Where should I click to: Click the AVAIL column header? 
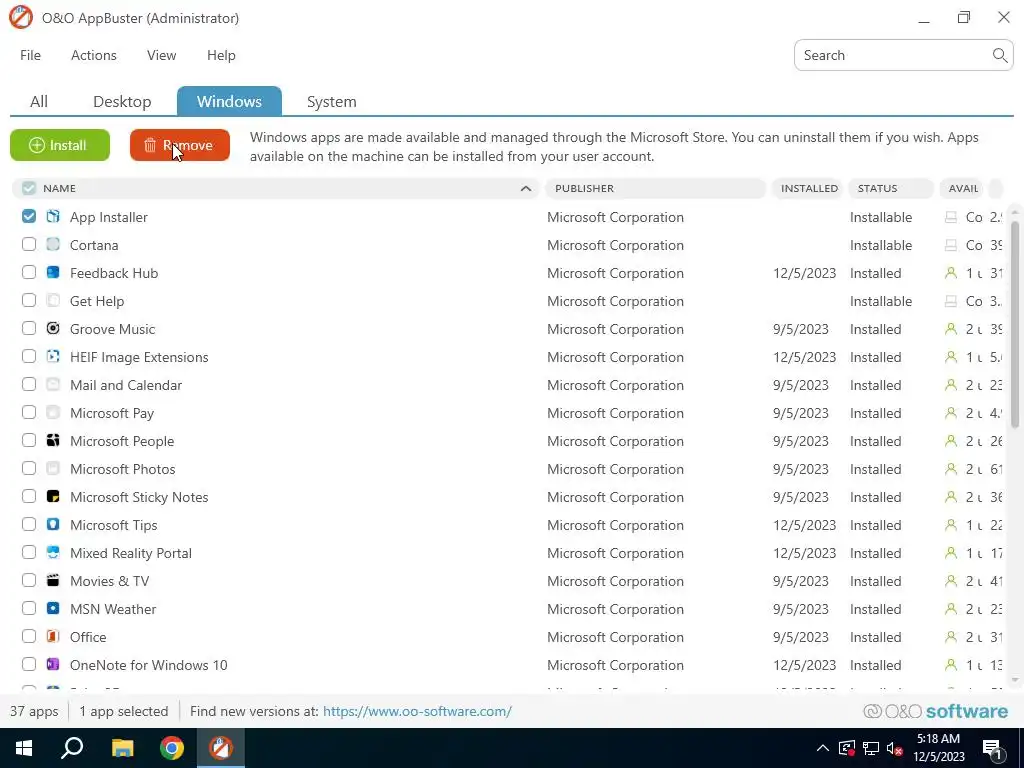coord(963,188)
